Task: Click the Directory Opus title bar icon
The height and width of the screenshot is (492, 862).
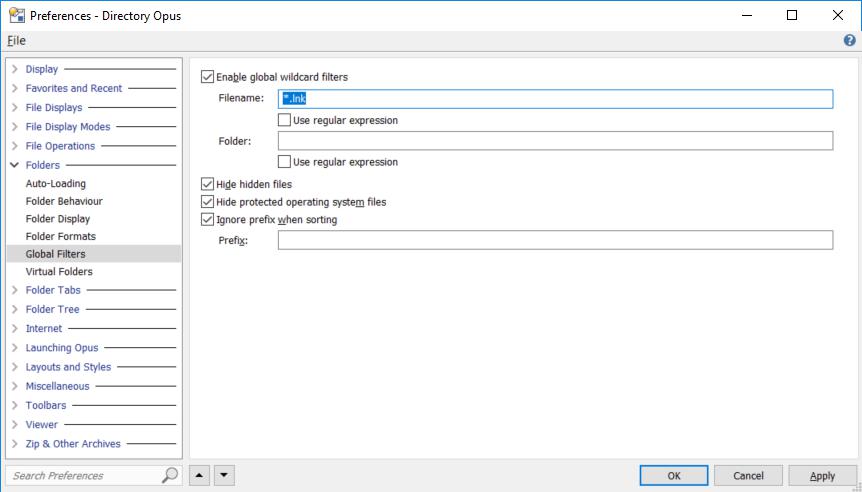Action: (16, 15)
